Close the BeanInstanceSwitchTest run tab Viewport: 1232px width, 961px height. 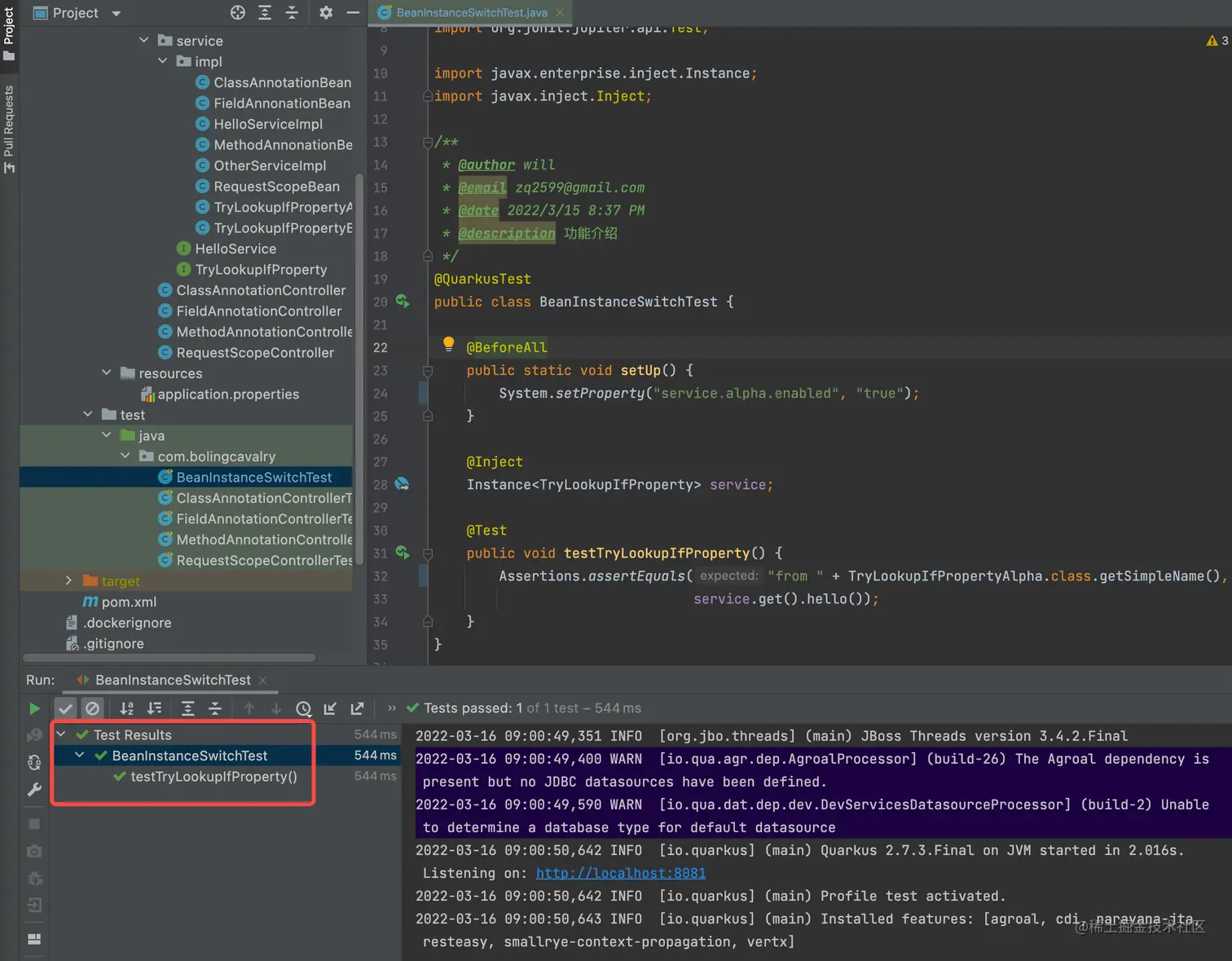(262, 680)
